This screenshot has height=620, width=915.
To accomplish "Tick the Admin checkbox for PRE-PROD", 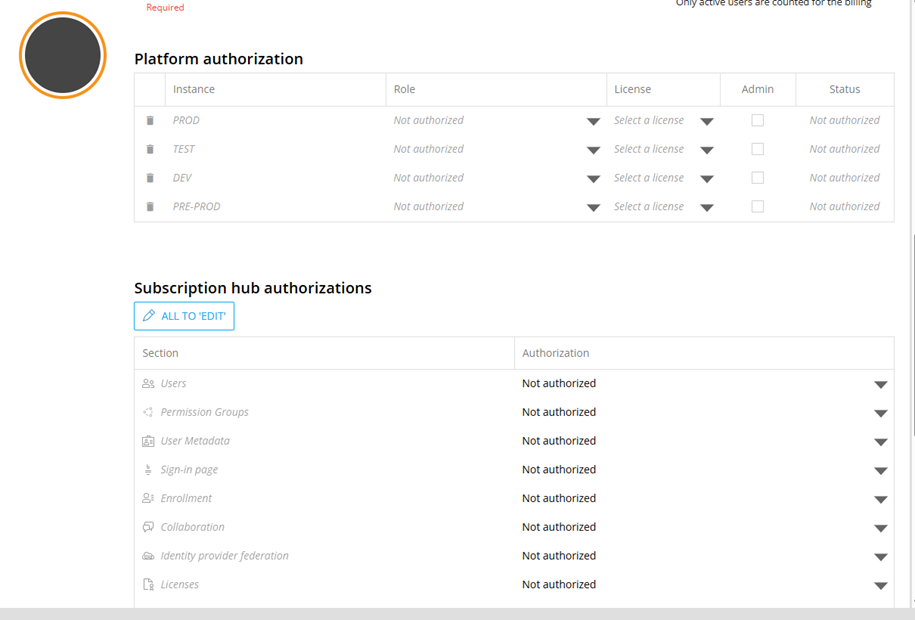I will tap(757, 207).
